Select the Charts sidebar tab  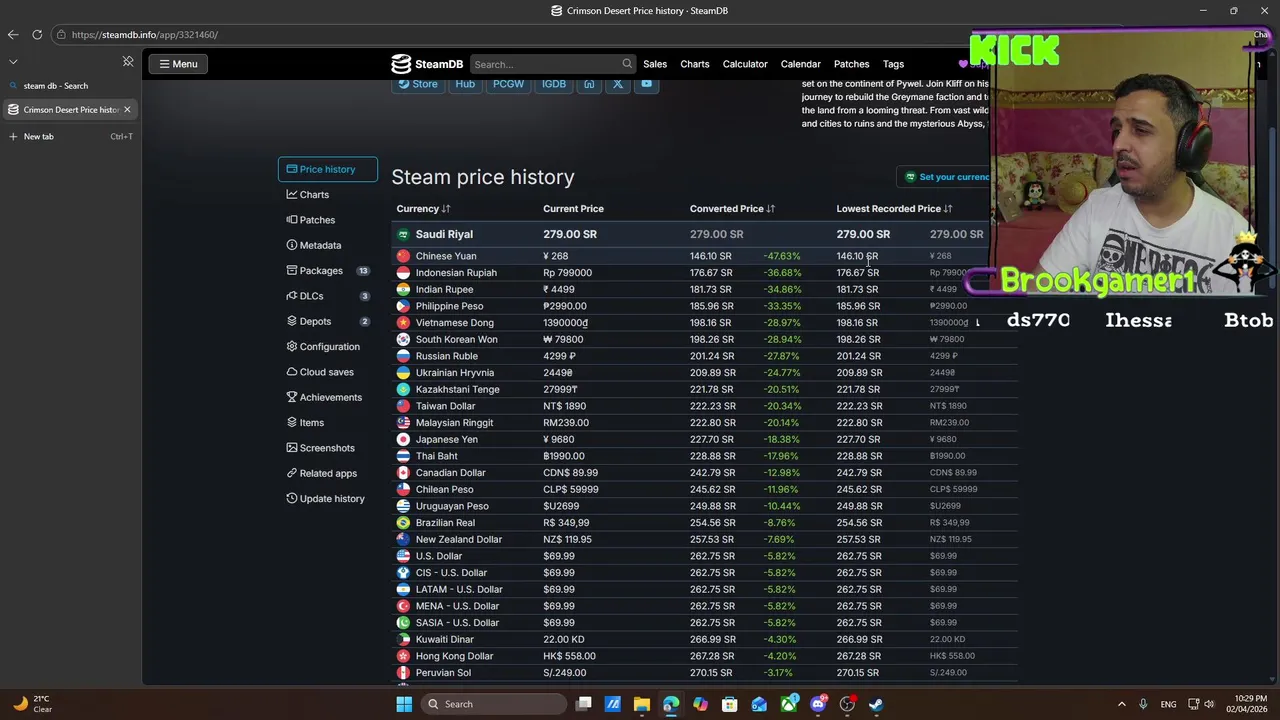pos(328,195)
